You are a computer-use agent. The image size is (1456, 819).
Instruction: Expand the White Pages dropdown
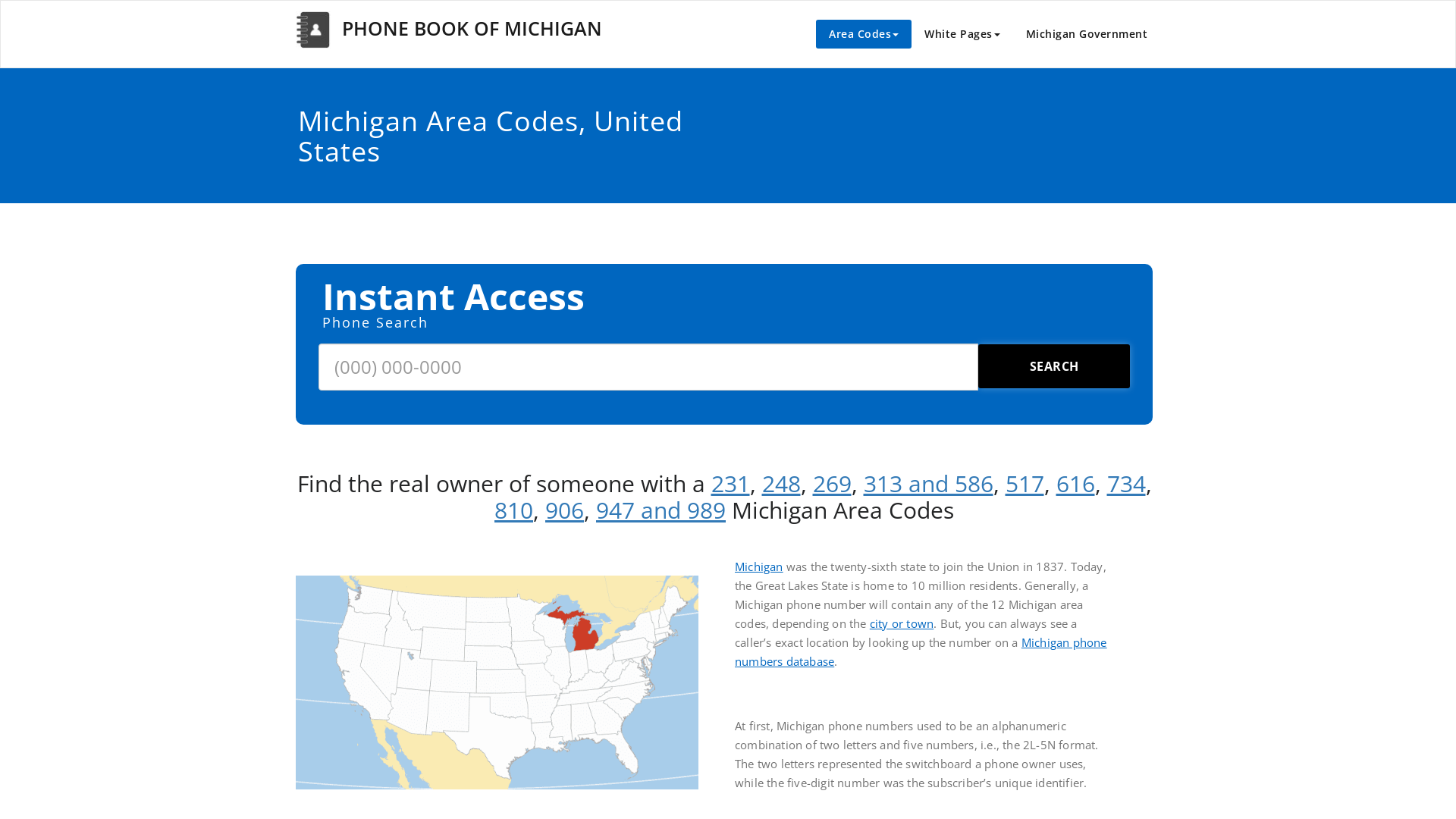pyautogui.click(x=962, y=34)
